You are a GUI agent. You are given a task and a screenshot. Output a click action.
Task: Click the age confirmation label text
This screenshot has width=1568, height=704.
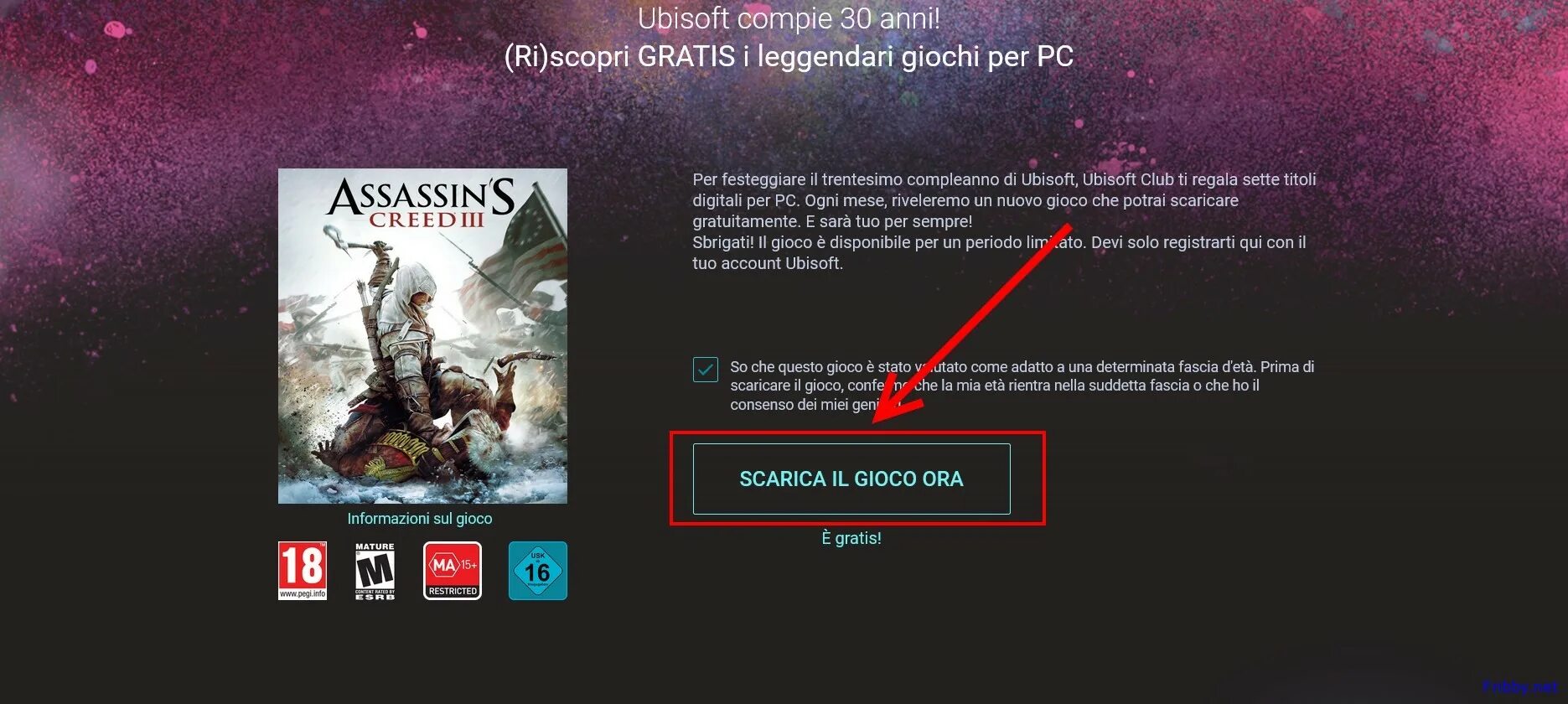(x=1022, y=386)
